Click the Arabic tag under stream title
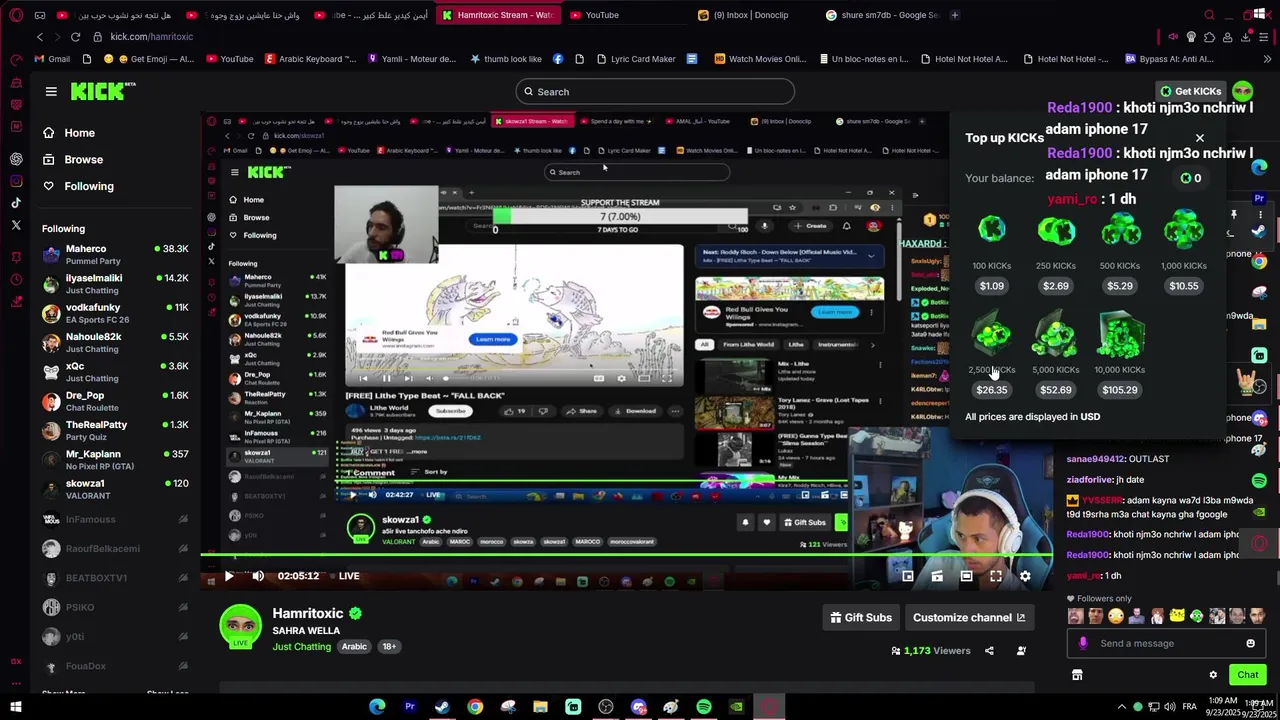Viewport: 1280px width, 720px height. (355, 647)
